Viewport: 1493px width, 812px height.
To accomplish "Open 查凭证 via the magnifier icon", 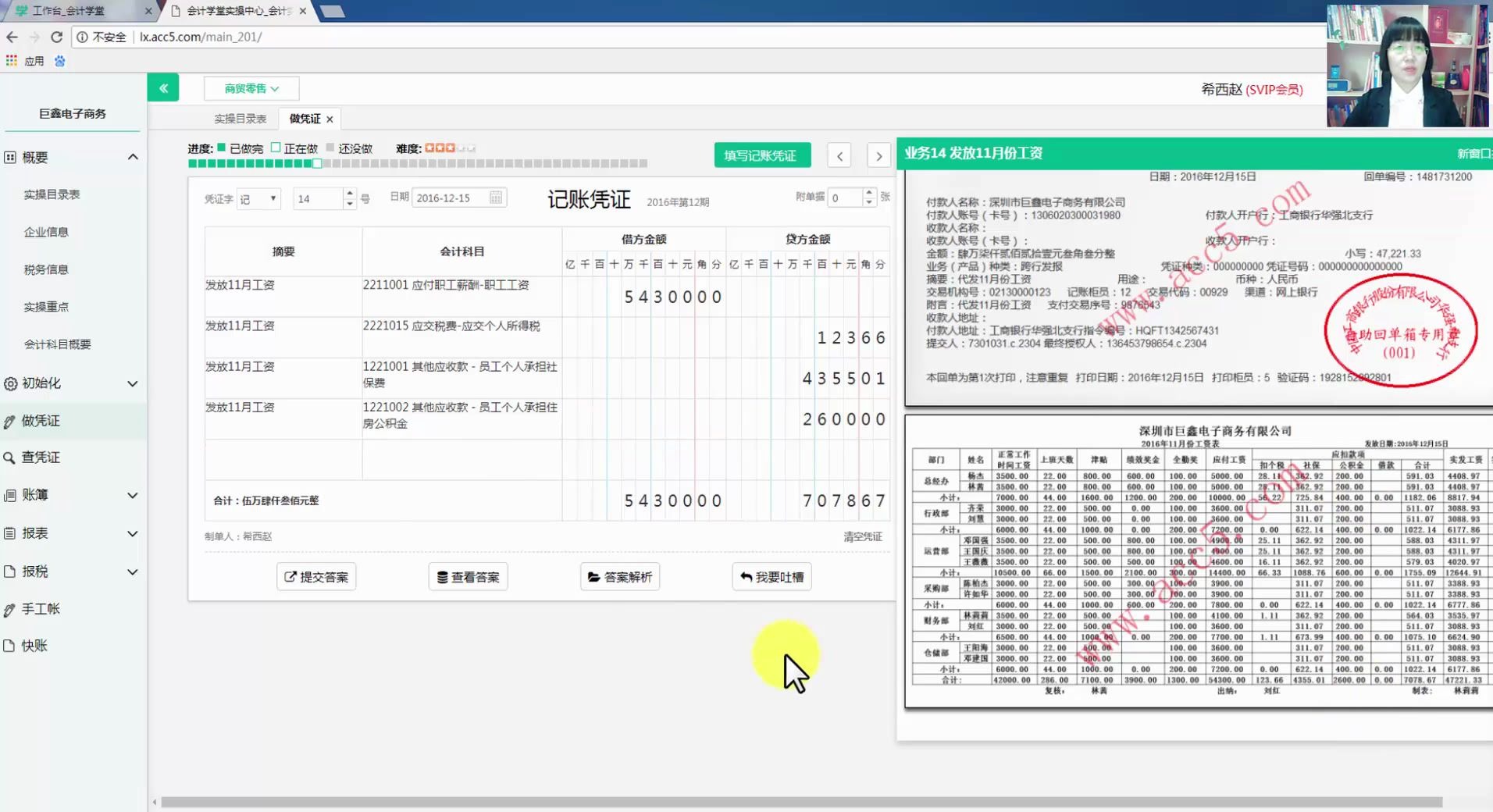I will [9, 458].
